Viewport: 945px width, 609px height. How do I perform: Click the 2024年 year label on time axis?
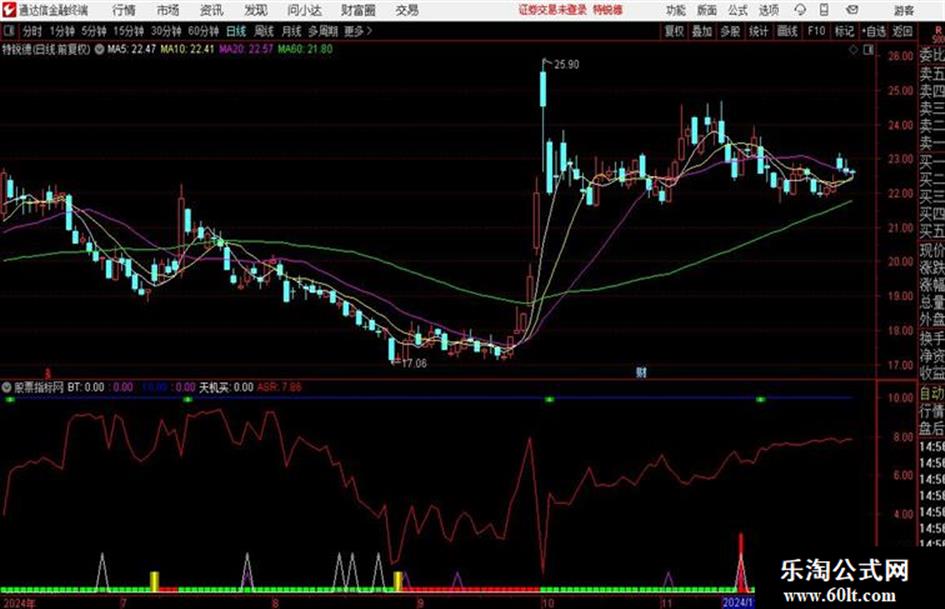pyautogui.click(x=19, y=602)
